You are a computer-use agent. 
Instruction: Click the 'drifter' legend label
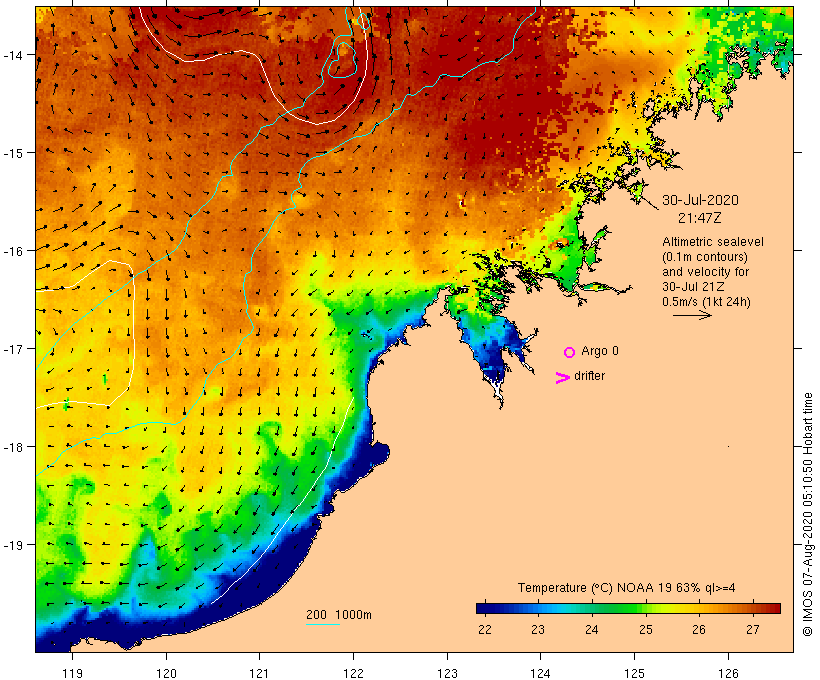[589, 376]
